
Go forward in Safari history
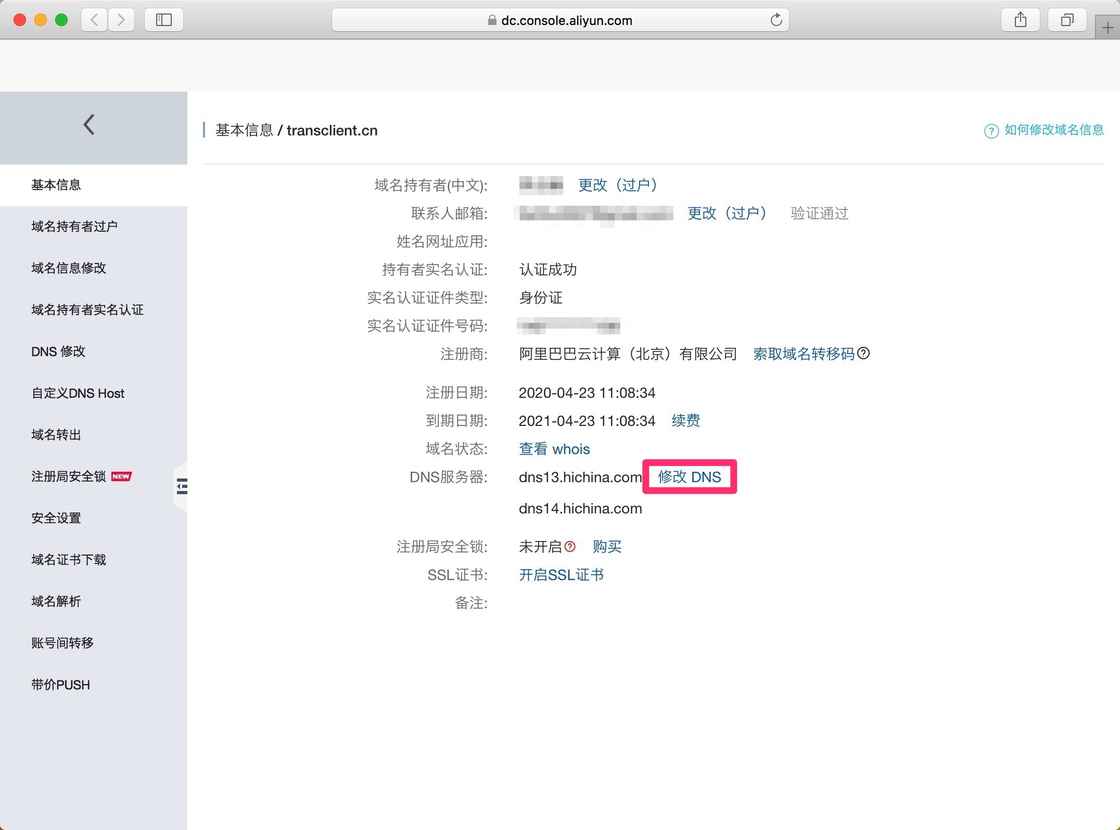click(x=121, y=20)
